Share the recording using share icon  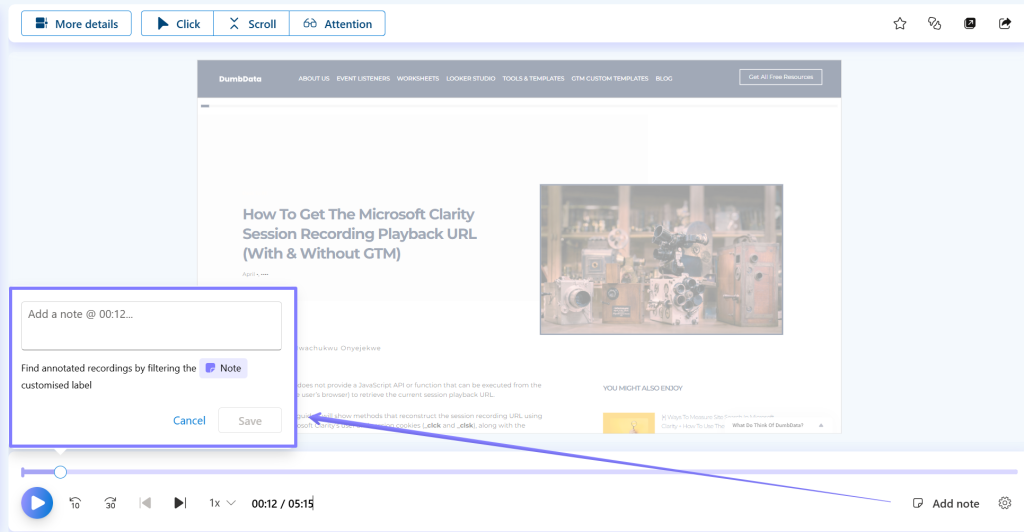pos(1005,24)
